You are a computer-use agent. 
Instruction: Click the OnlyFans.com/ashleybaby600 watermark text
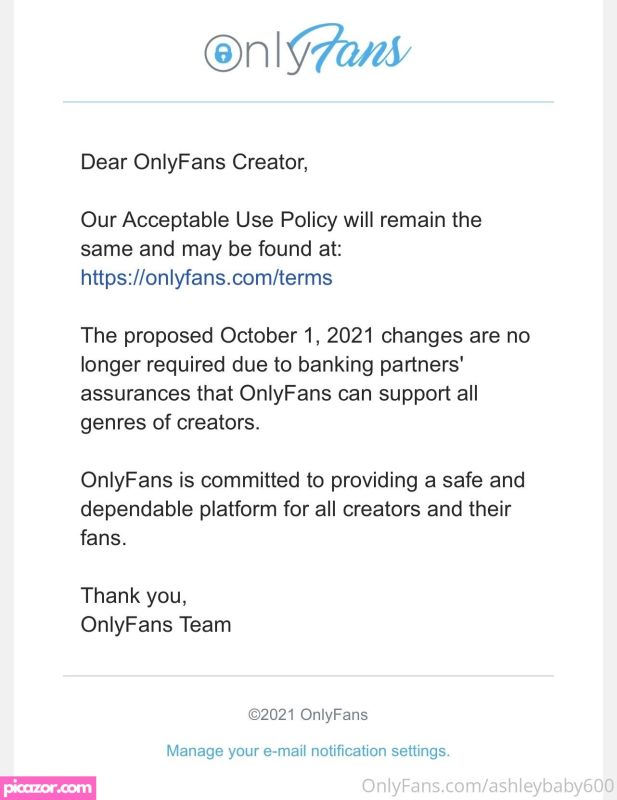487,786
